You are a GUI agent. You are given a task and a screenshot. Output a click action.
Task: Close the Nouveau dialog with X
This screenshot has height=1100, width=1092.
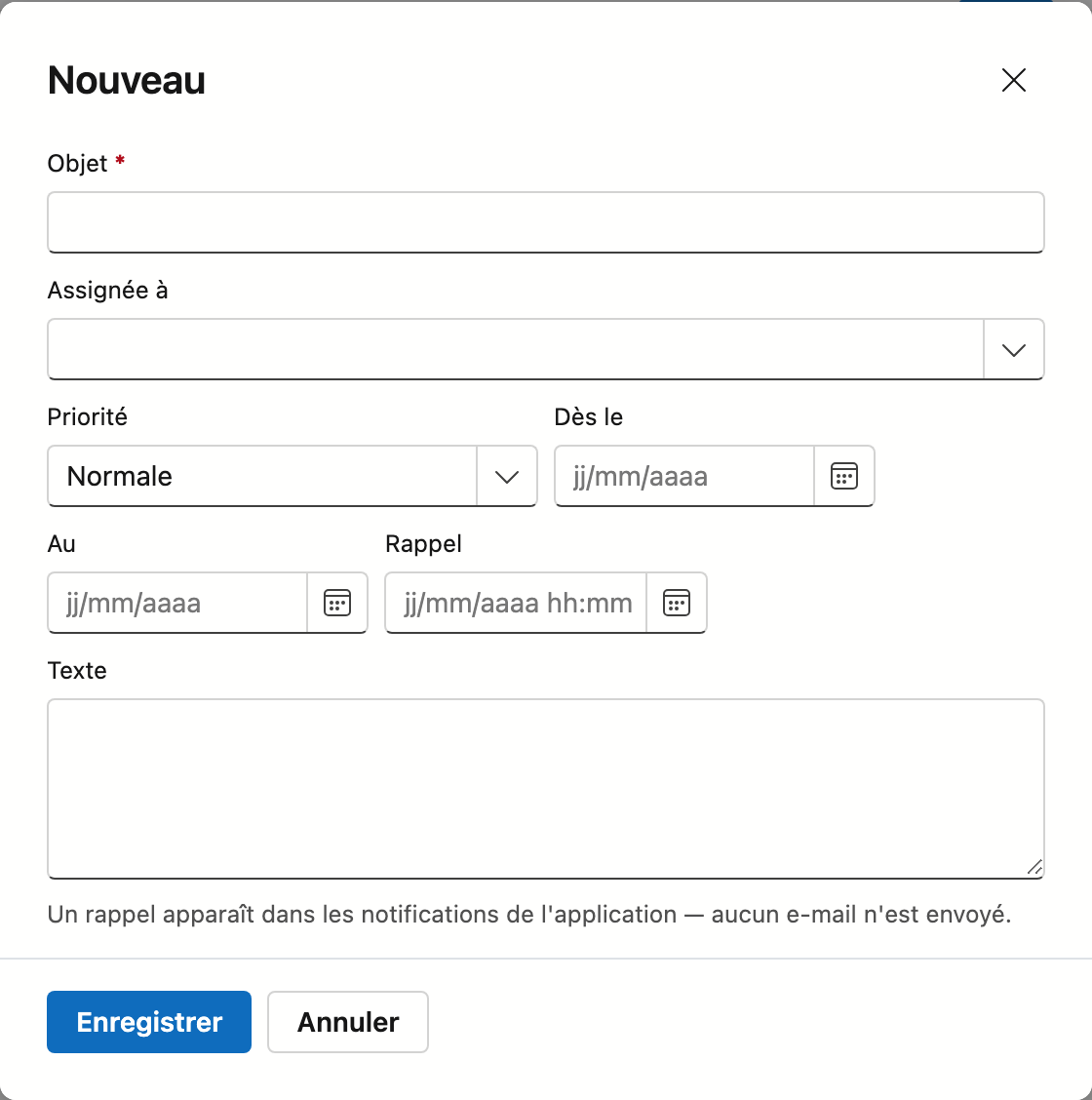(x=1013, y=80)
